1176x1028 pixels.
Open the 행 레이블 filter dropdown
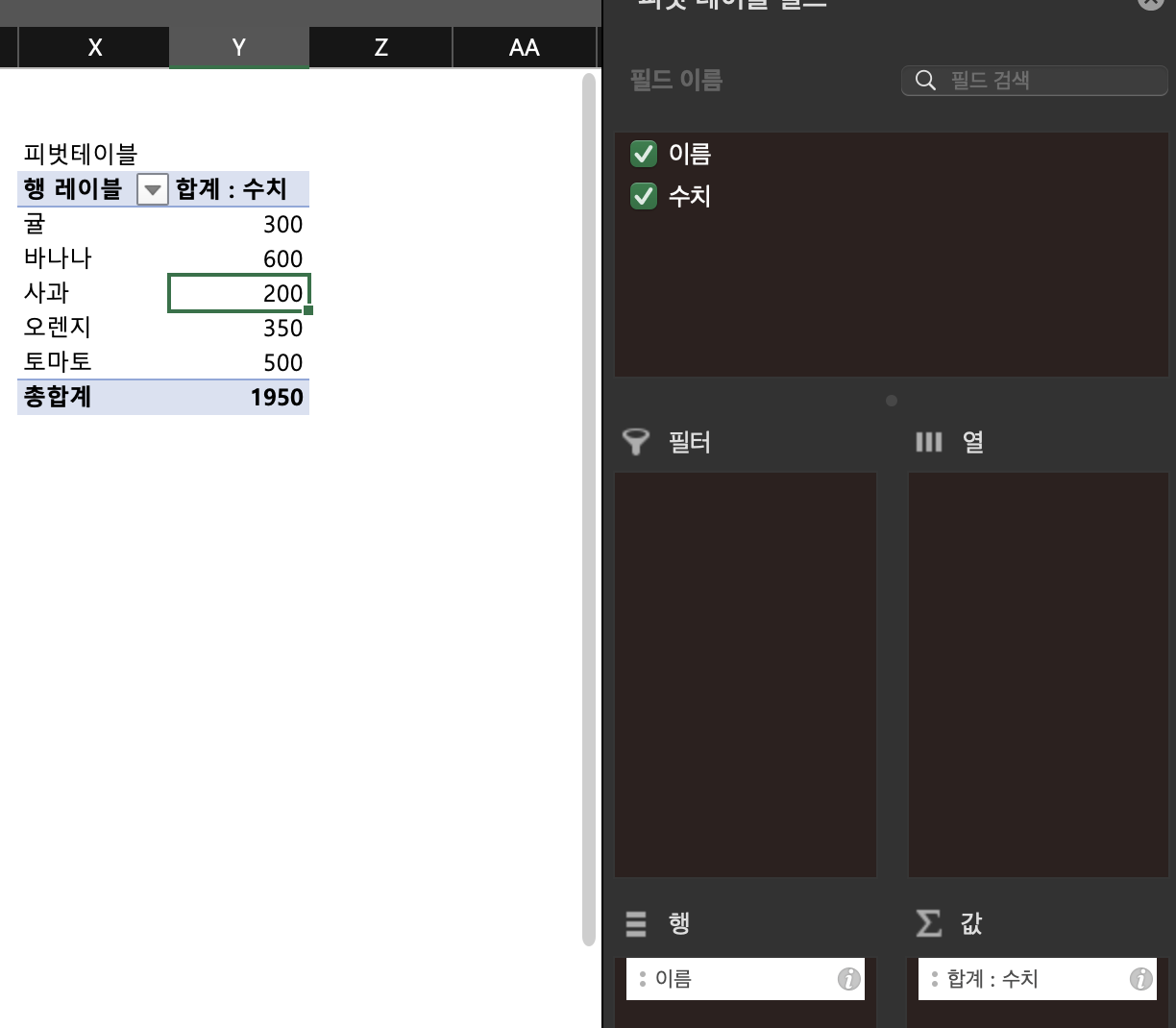153,190
